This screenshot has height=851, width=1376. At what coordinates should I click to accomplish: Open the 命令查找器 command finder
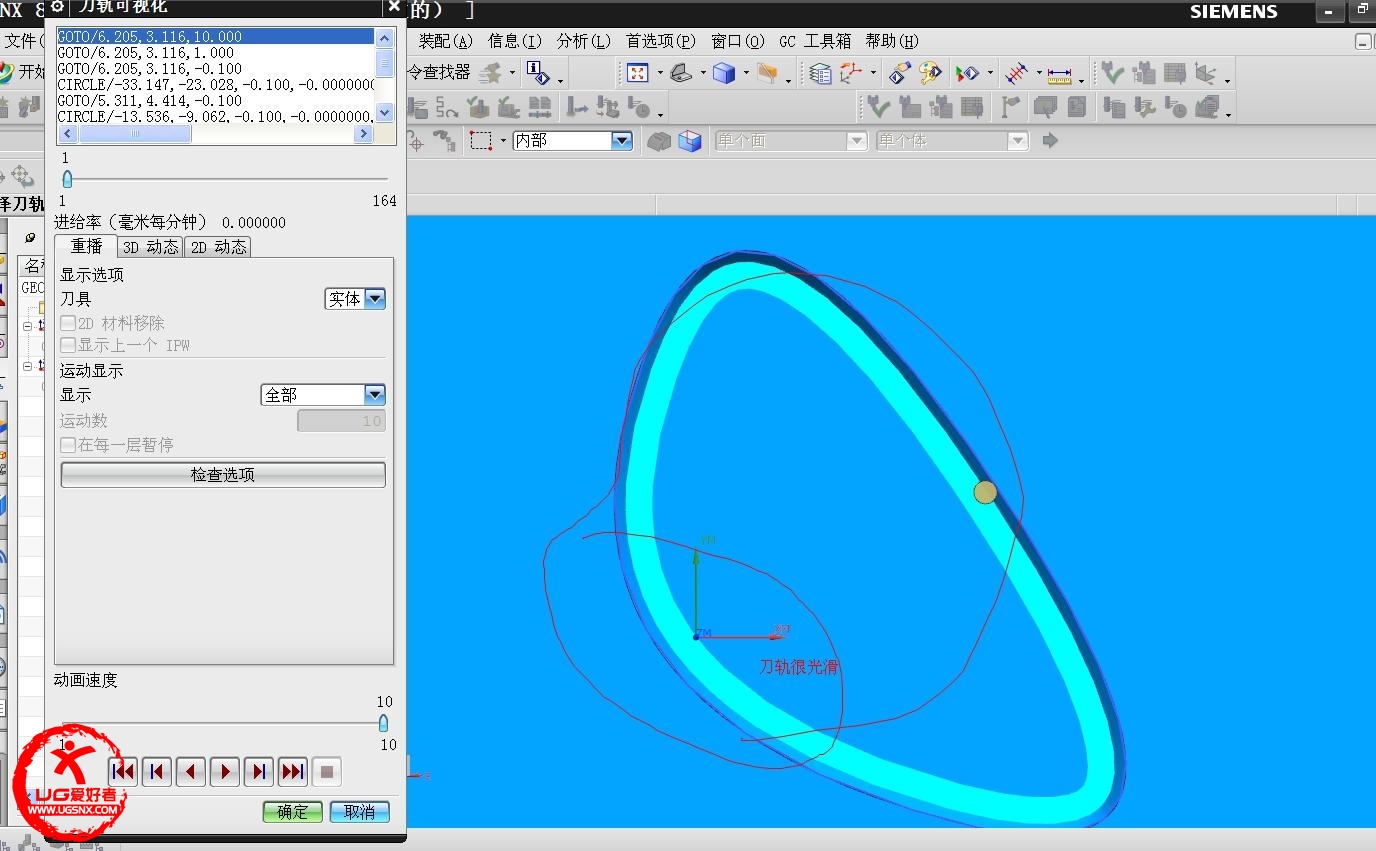[x=438, y=72]
